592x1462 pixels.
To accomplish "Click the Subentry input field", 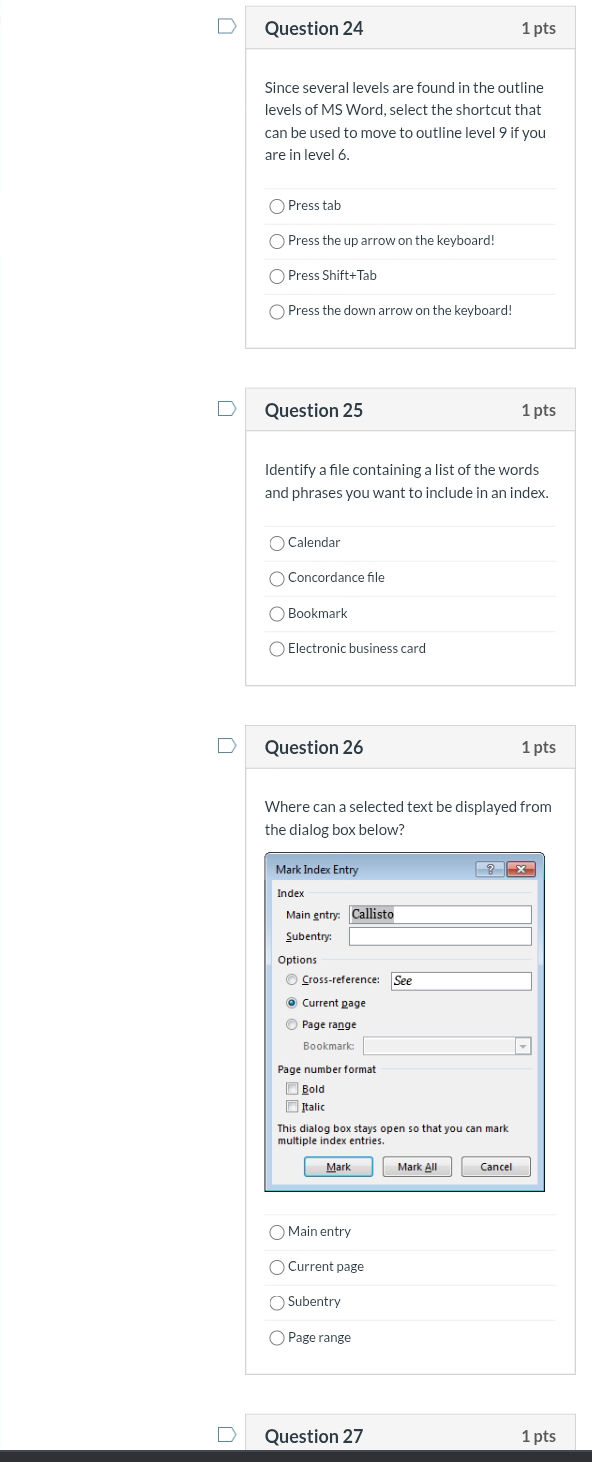I will click(440, 935).
